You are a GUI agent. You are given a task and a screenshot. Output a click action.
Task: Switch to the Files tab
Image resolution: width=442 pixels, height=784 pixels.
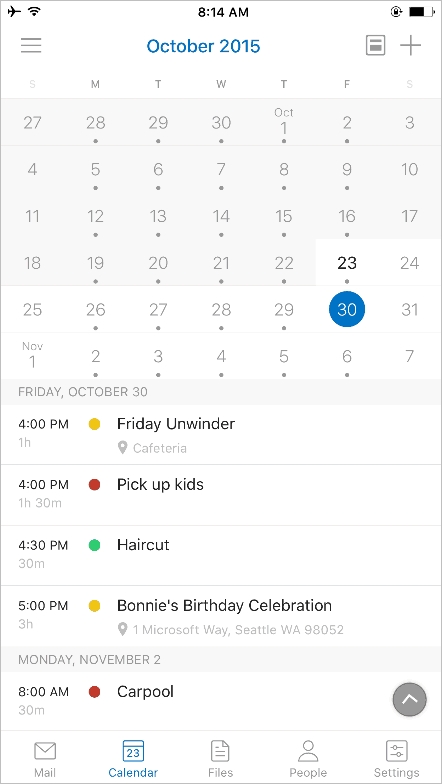point(220,758)
